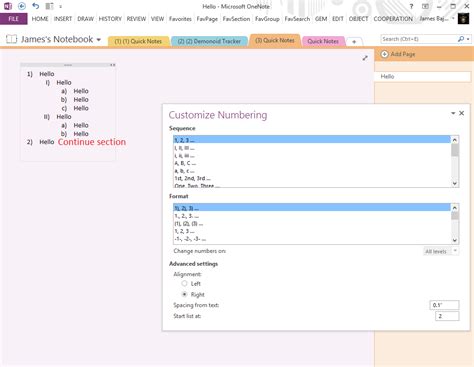Open the FavSection ribbon tab
The image size is (474, 367).
(236, 19)
